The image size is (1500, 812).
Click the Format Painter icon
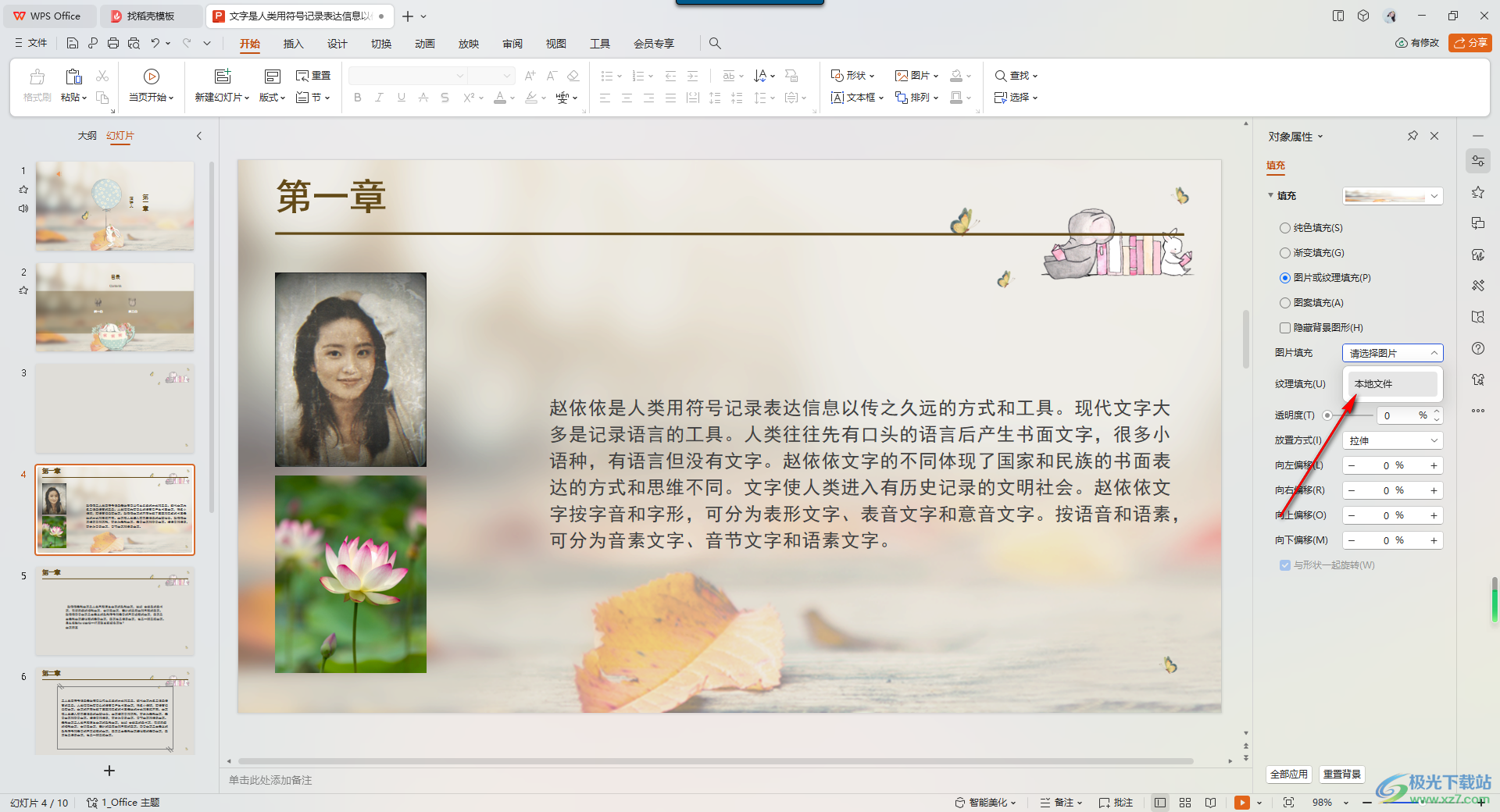(x=37, y=77)
